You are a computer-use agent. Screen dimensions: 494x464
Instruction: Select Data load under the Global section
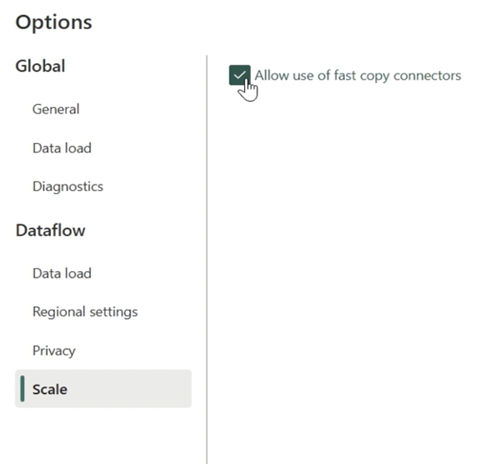pos(62,148)
